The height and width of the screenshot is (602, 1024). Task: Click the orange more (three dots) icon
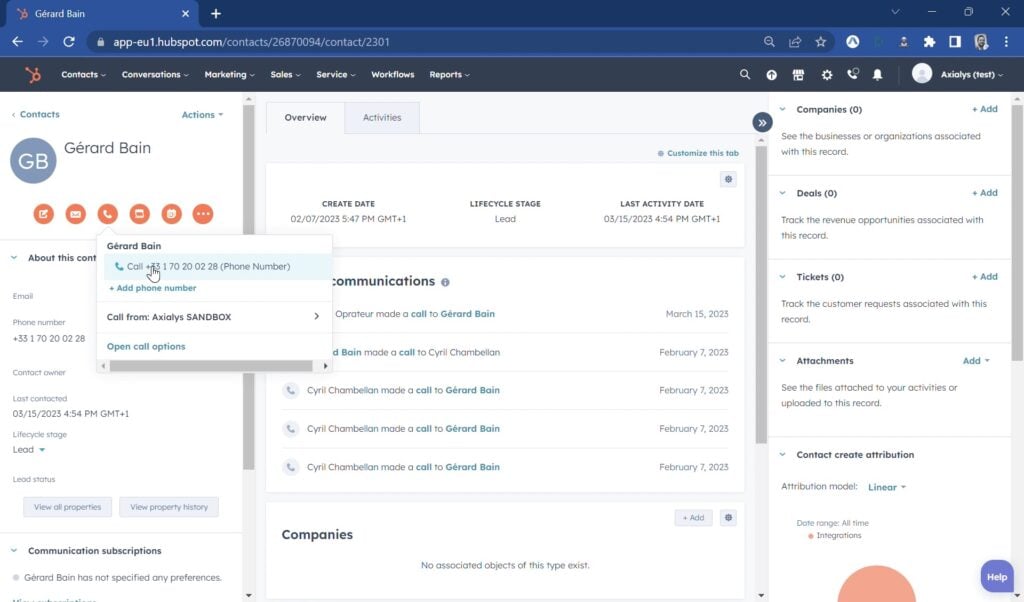coord(203,214)
